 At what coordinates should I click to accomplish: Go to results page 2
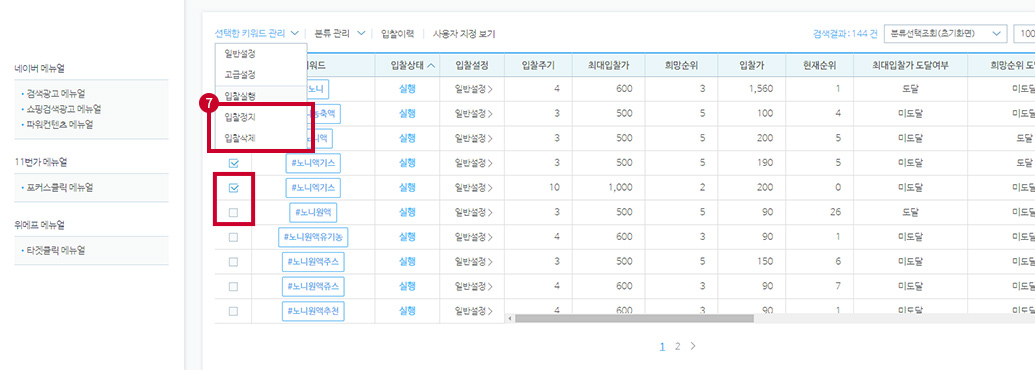pos(677,346)
